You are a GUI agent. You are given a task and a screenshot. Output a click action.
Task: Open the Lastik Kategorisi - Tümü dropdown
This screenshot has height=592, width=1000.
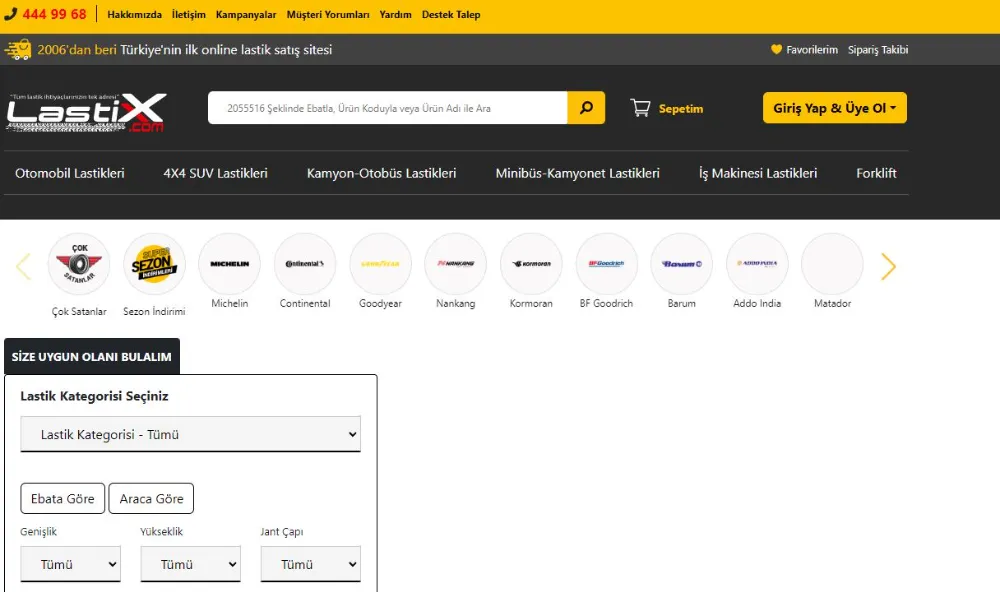click(x=191, y=434)
